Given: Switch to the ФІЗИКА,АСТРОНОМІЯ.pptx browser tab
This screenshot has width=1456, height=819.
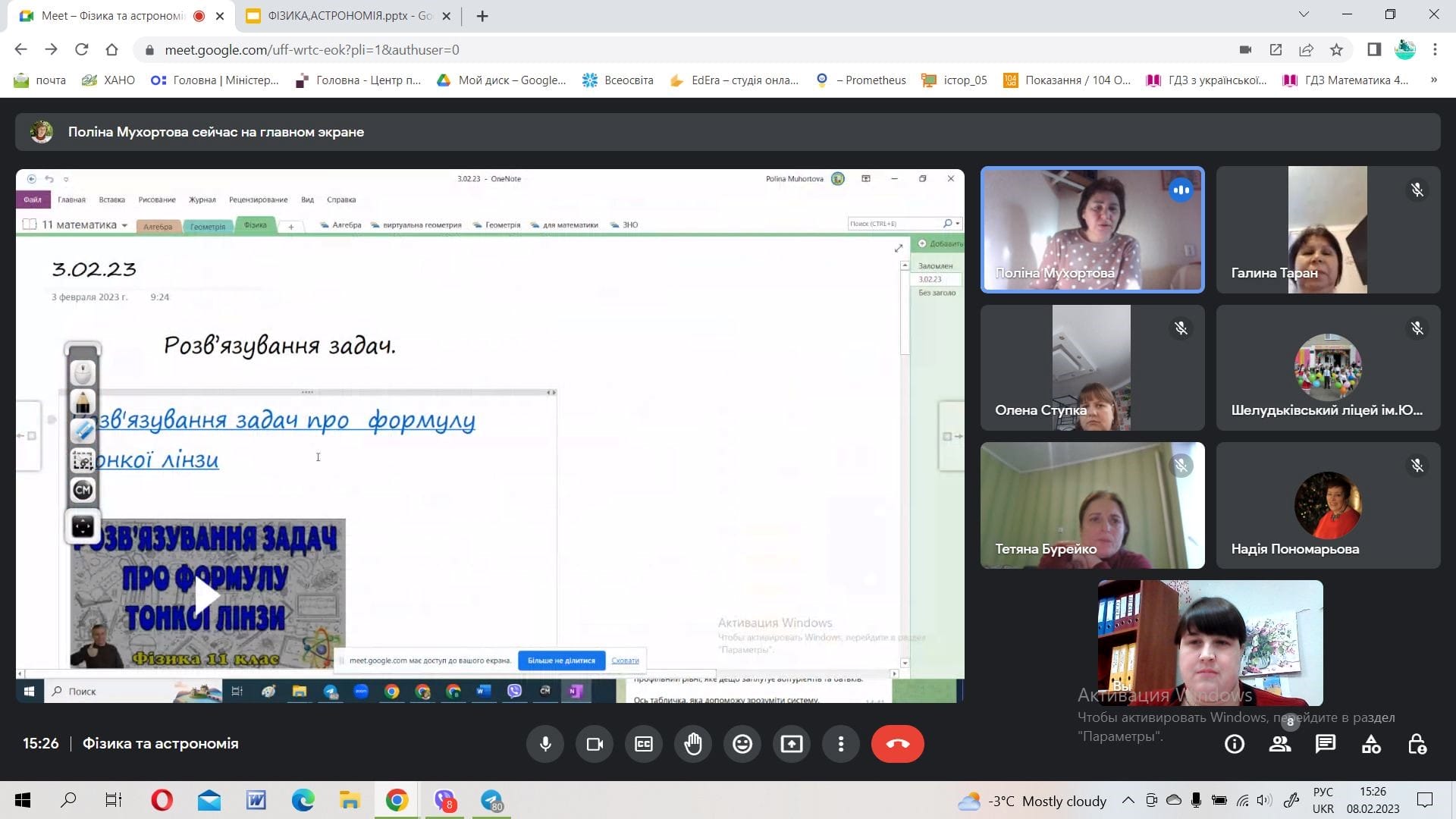Looking at the screenshot, I should click(x=349, y=16).
